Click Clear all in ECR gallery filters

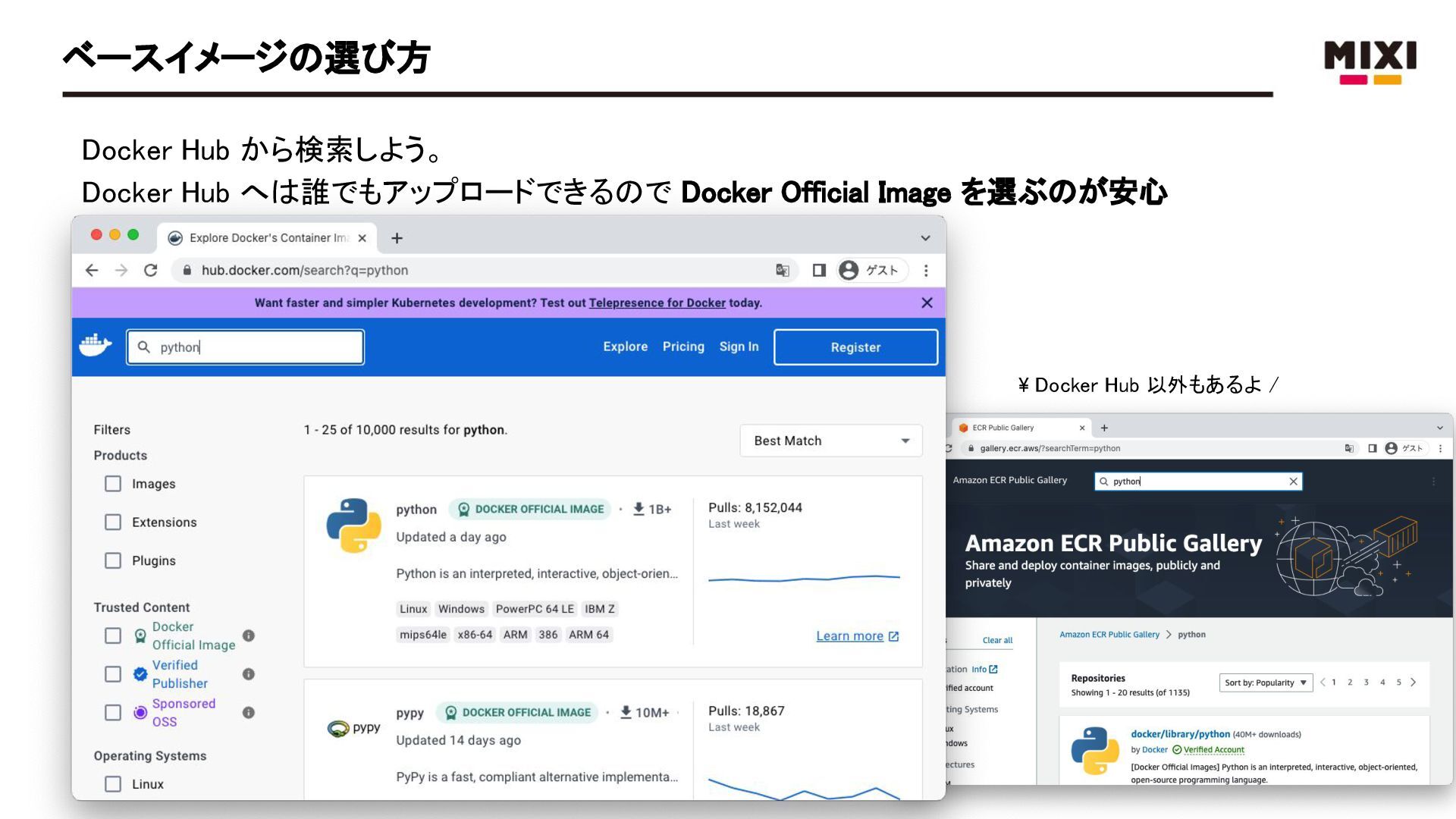pyautogui.click(x=997, y=640)
